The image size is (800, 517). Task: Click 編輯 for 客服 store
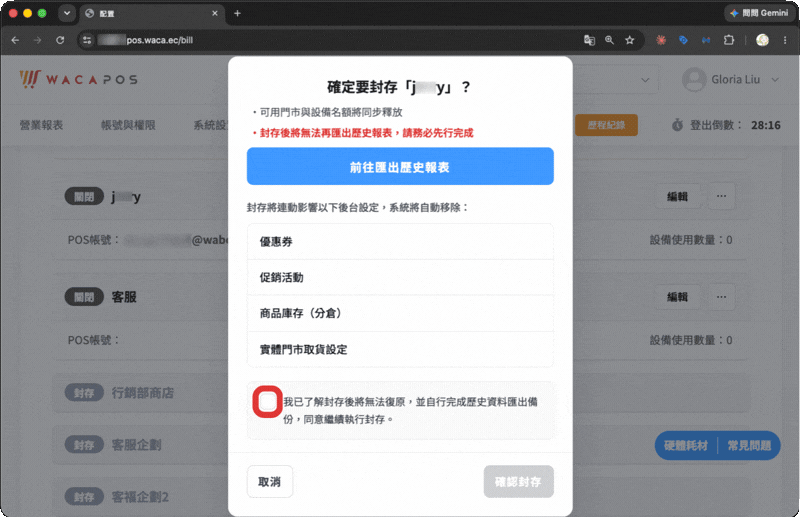pyautogui.click(x=678, y=297)
